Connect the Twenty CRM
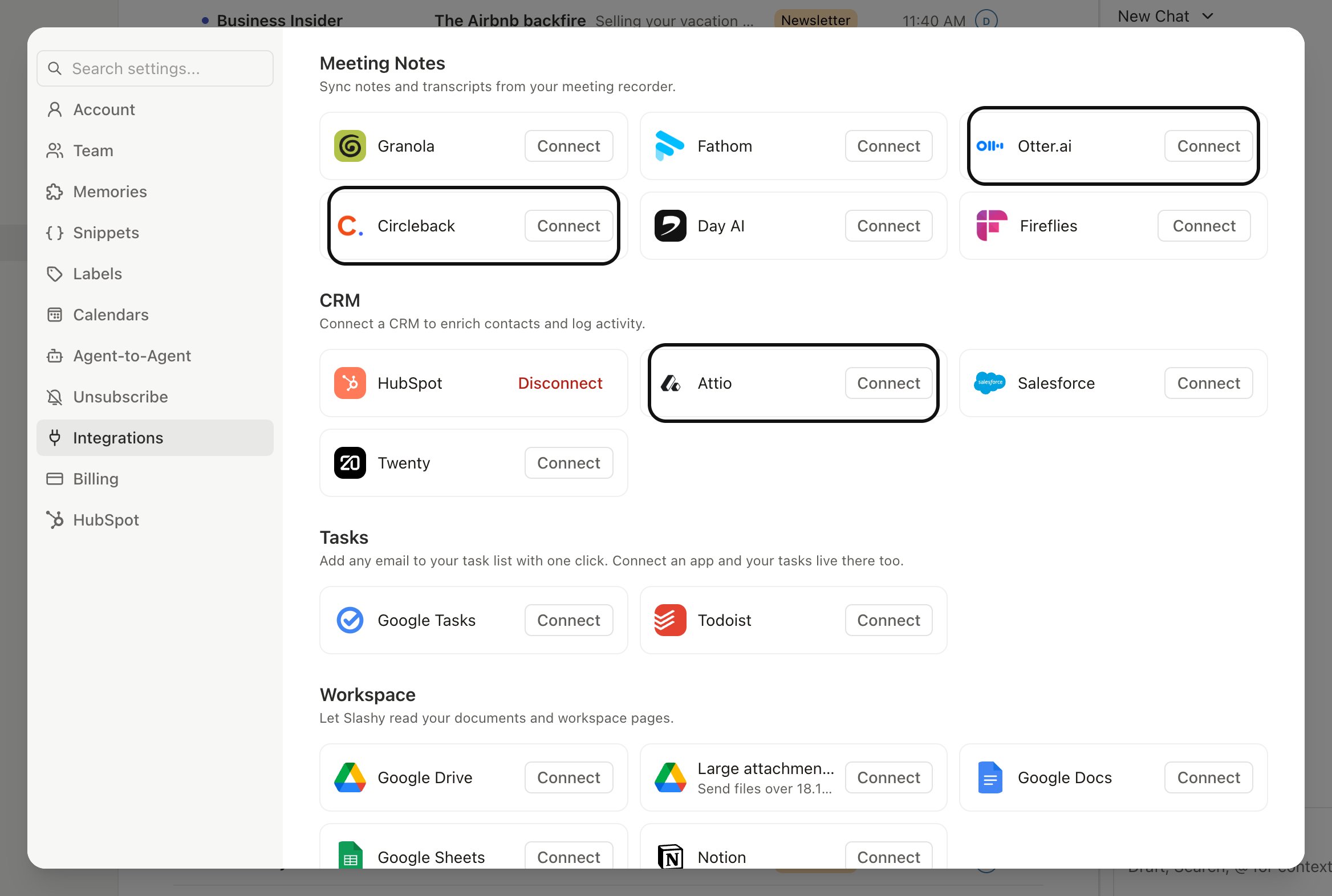This screenshot has height=896, width=1332. coord(569,463)
